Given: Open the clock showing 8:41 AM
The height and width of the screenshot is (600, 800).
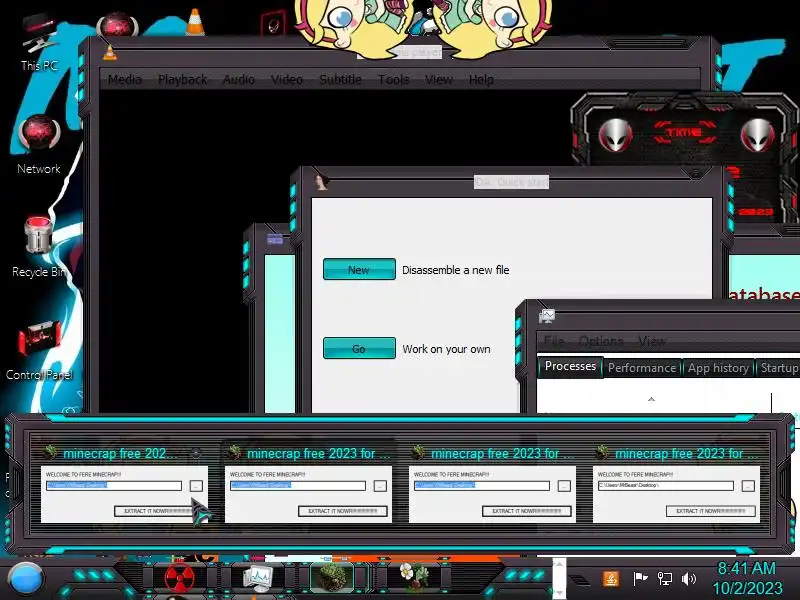Looking at the screenshot, I should click(747, 578).
